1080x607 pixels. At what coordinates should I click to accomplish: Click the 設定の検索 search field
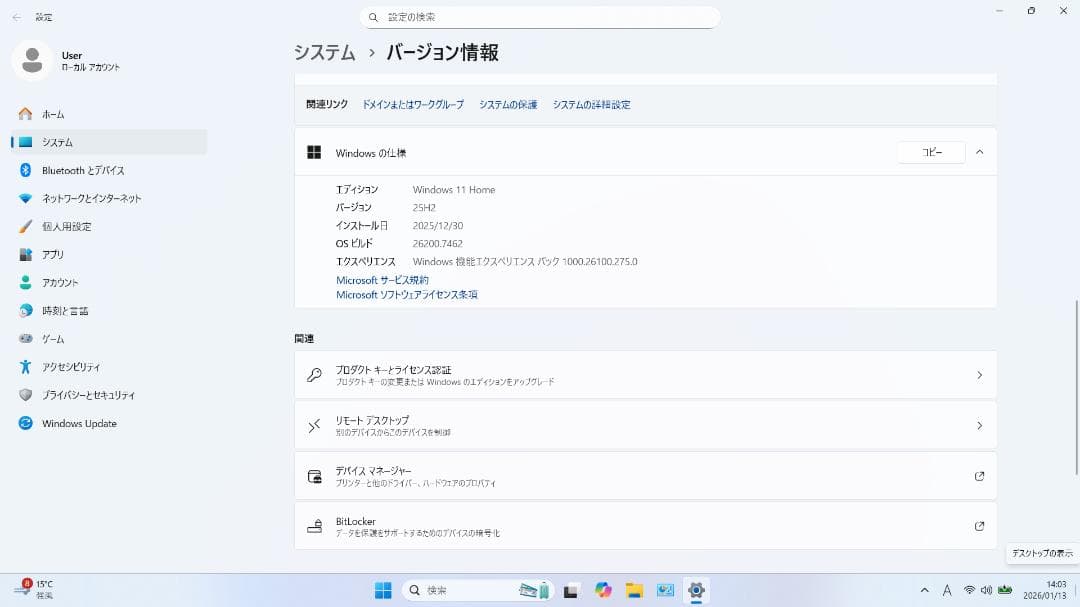540,16
